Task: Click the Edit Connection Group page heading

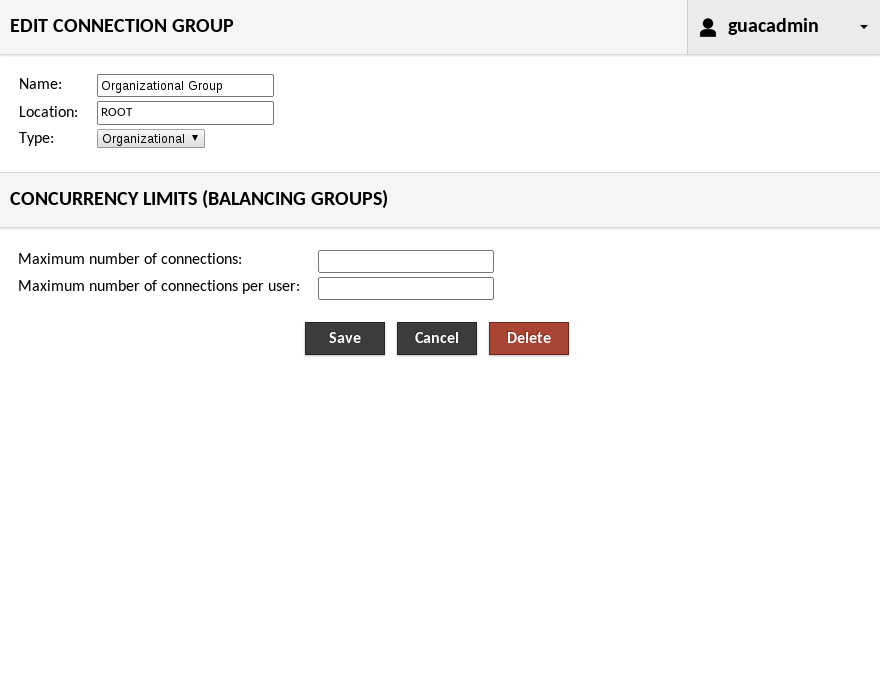Action: pos(122,26)
